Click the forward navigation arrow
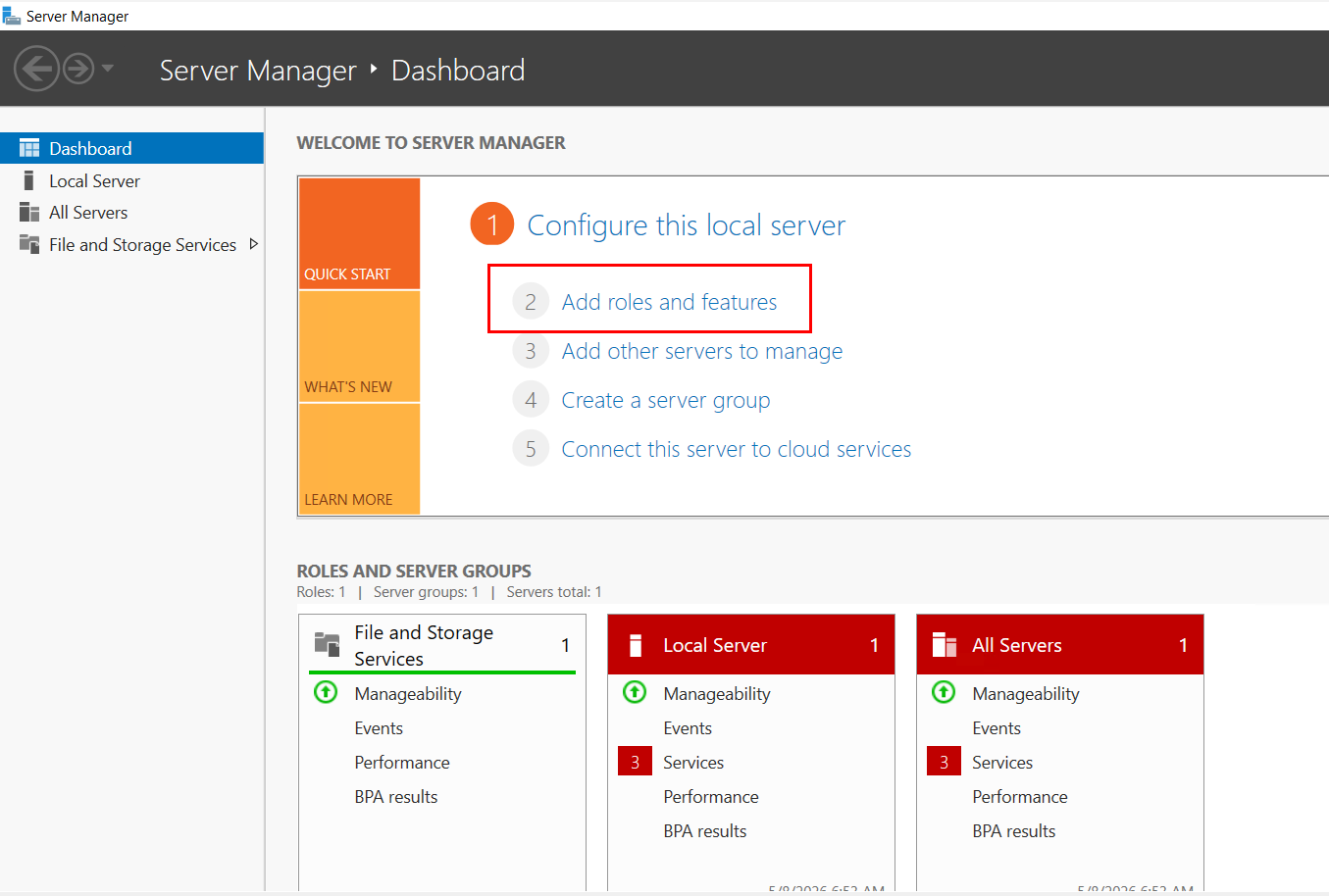 tap(78, 69)
